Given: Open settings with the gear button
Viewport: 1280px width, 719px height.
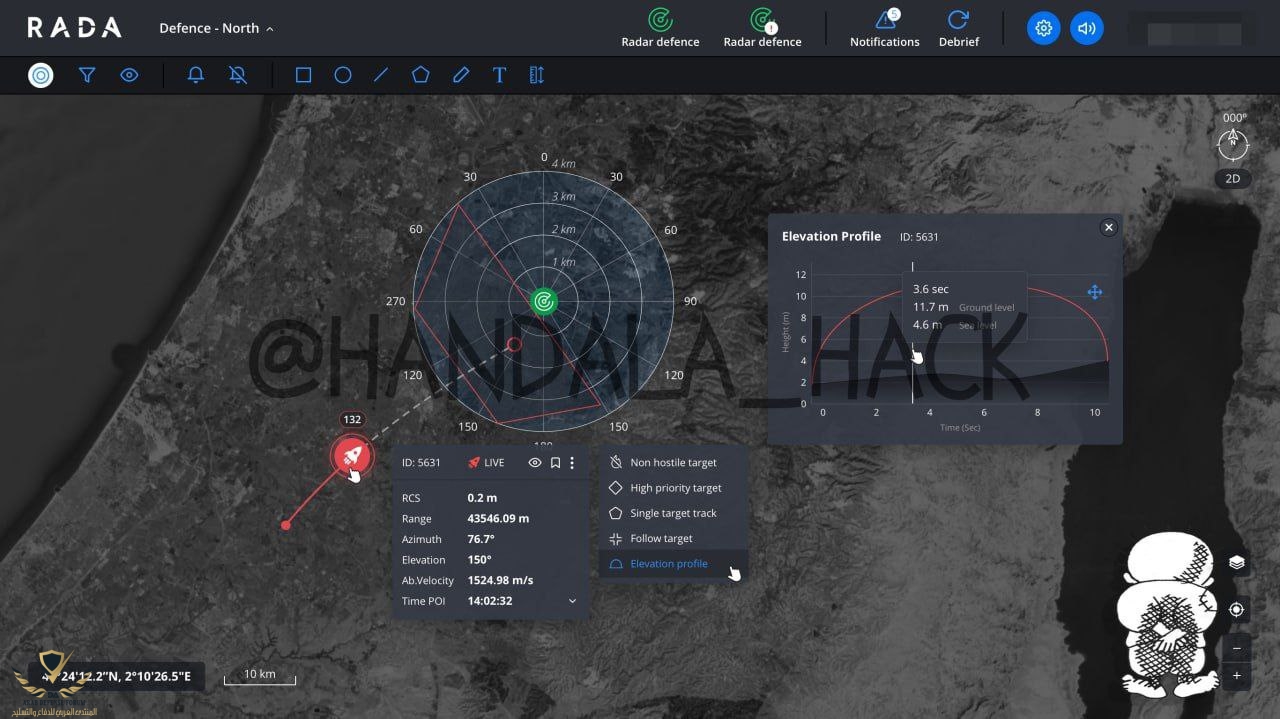Looking at the screenshot, I should coord(1043,28).
